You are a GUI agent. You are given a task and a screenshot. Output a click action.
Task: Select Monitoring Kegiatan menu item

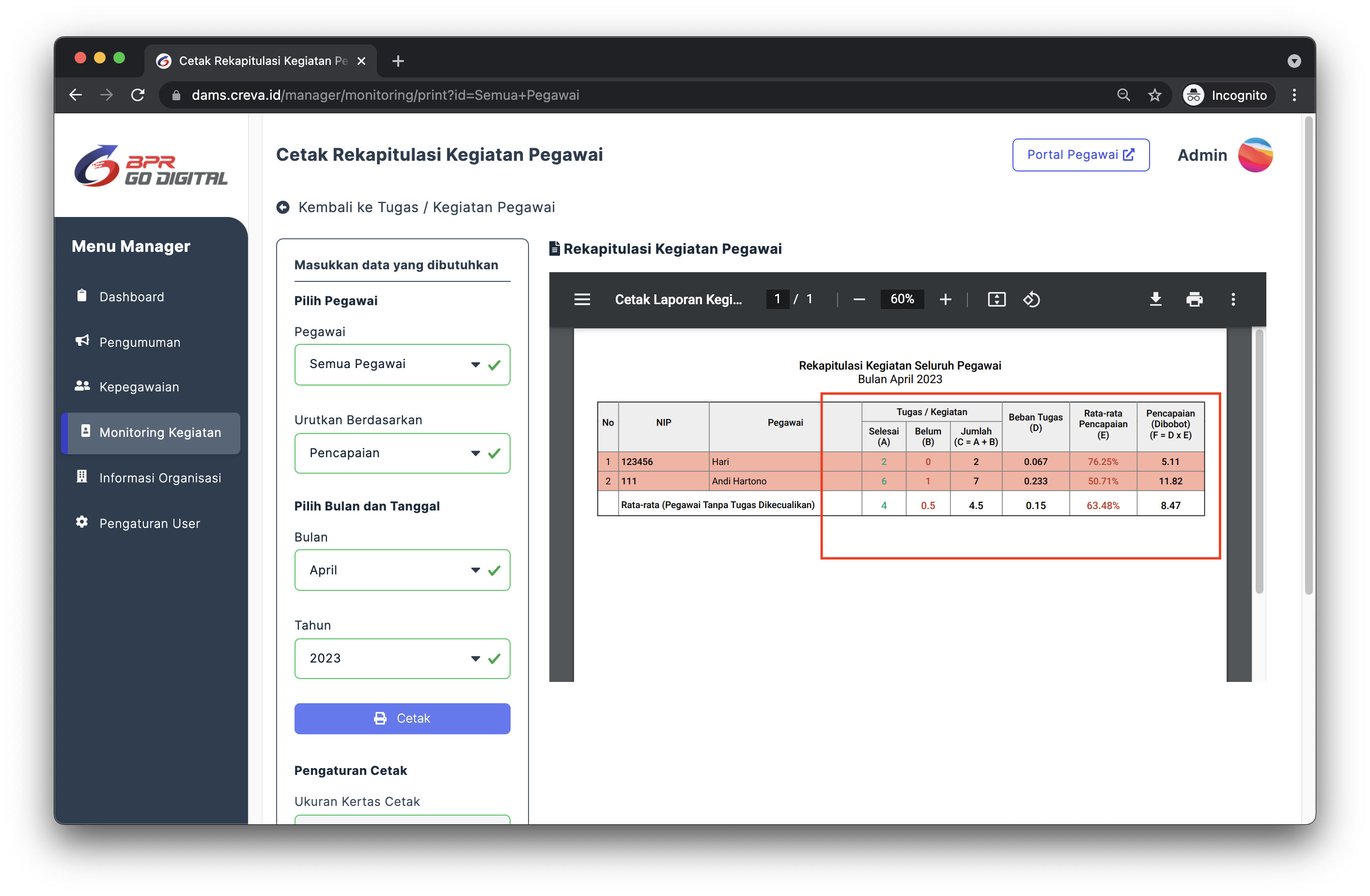click(x=151, y=433)
